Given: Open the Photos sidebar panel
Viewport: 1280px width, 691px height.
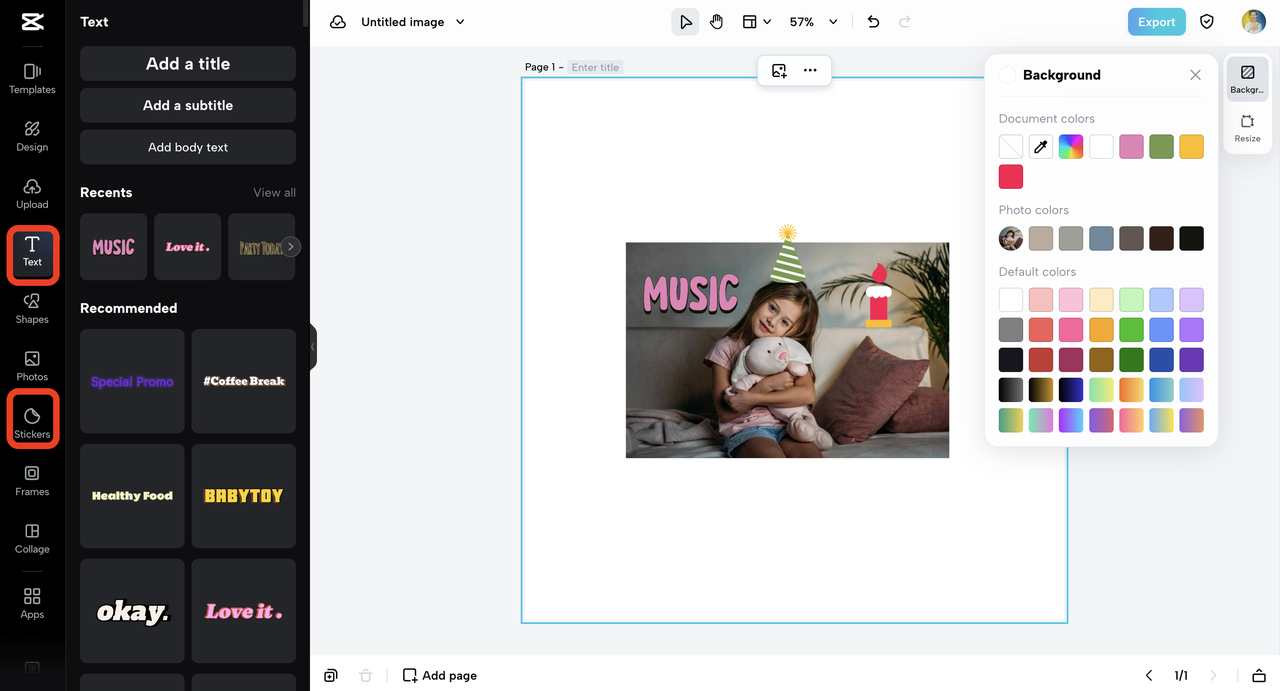Looking at the screenshot, I should point(32,366).
